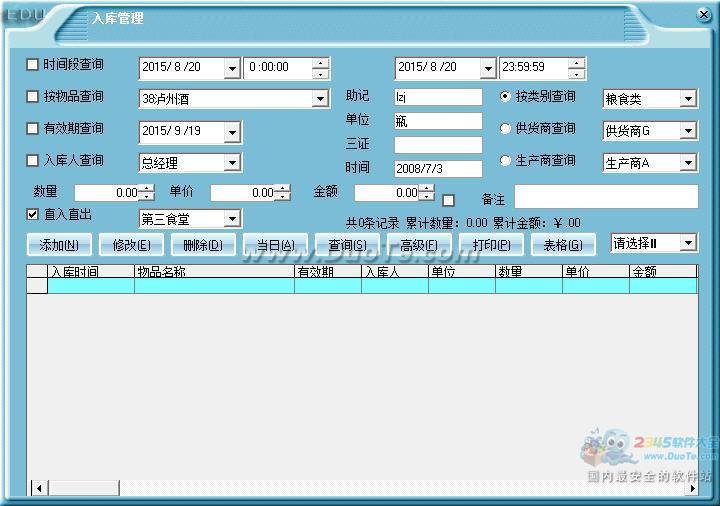The image size is (720, 506).
Task: Close the 入库管理 window
Action: tap(703, 15)
